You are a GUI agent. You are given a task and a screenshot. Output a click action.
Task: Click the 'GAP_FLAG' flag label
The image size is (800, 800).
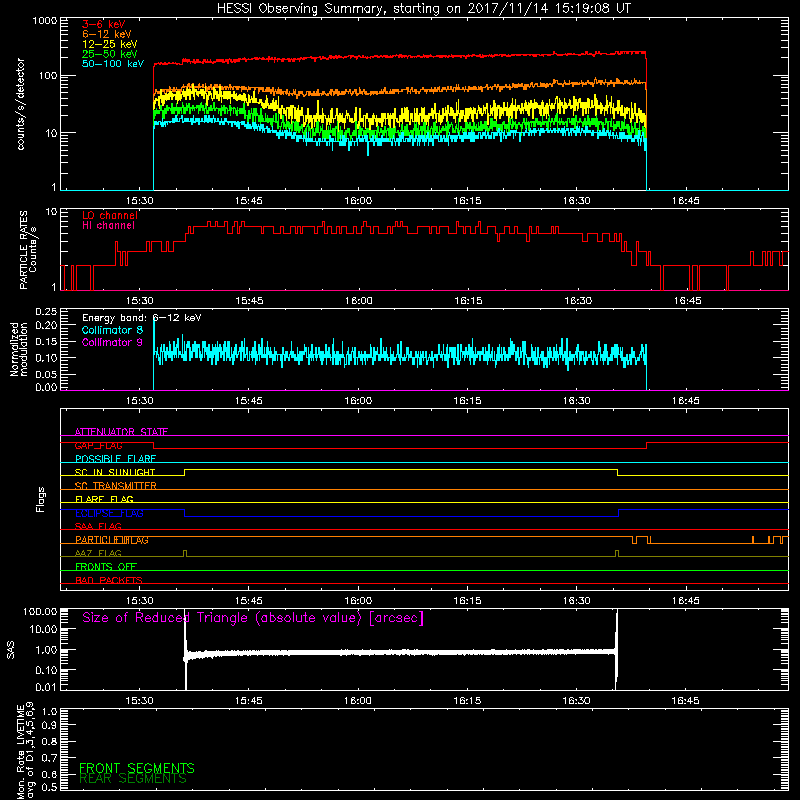pos(98,445)
